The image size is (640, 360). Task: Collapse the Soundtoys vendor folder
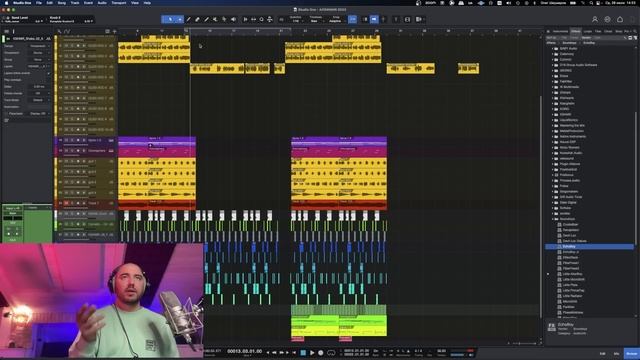(553, 219)
